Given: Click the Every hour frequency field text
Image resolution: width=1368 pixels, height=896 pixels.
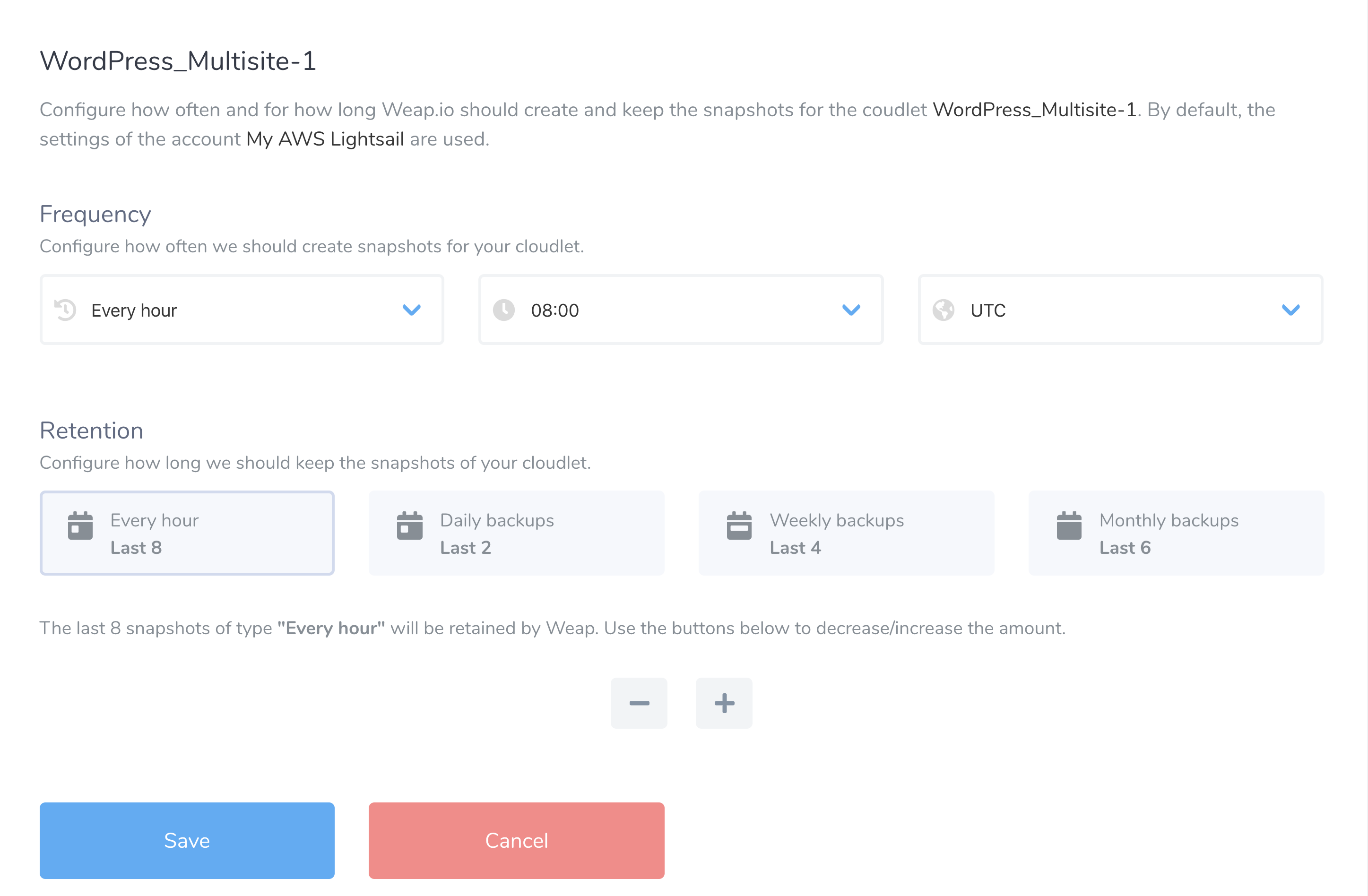Looking at the screenshot, I should click(134, 310).
